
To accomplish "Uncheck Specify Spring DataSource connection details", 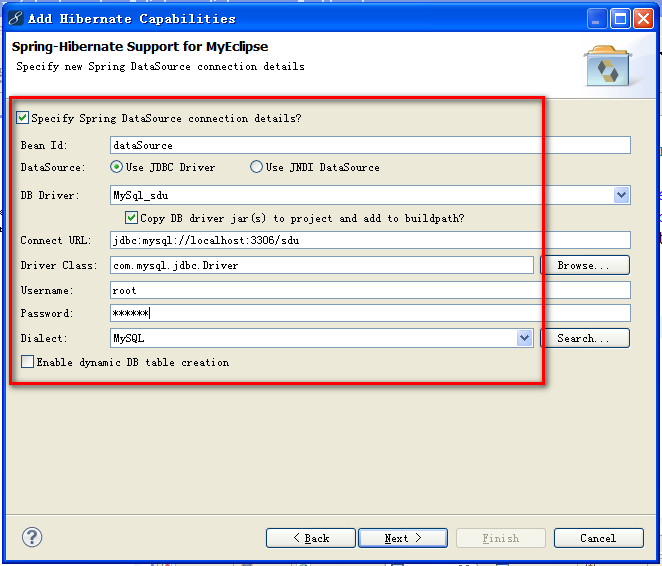I will coord(22,118).
